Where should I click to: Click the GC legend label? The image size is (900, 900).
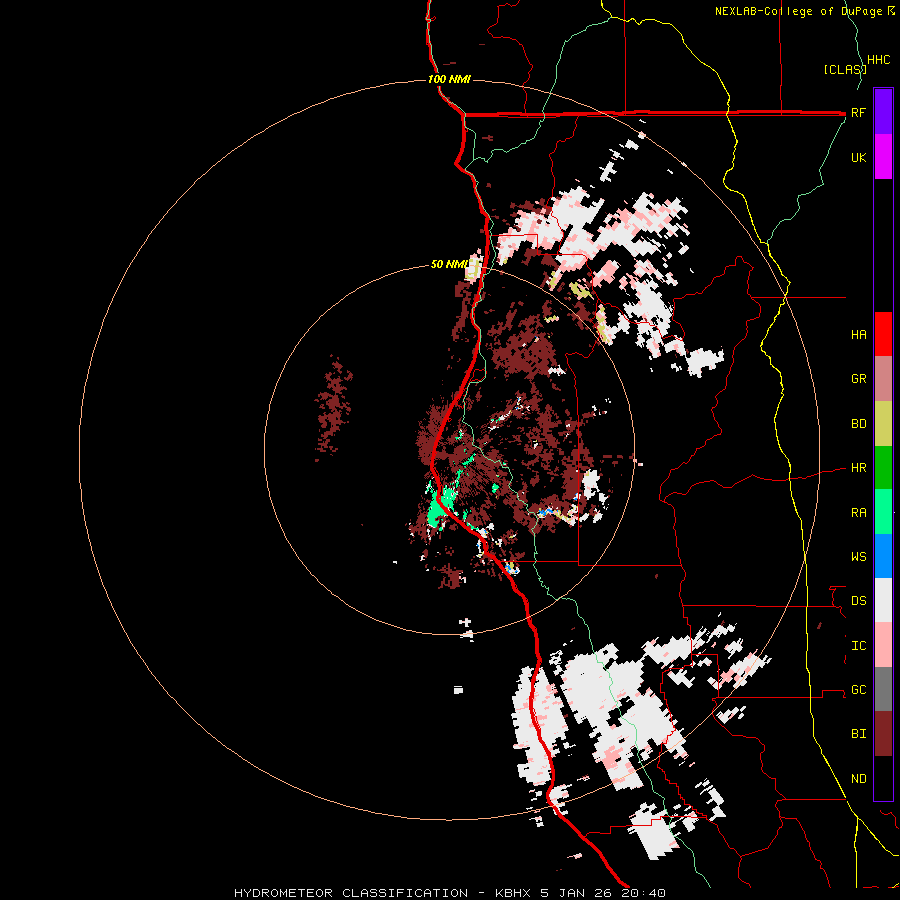pos(858,690)
